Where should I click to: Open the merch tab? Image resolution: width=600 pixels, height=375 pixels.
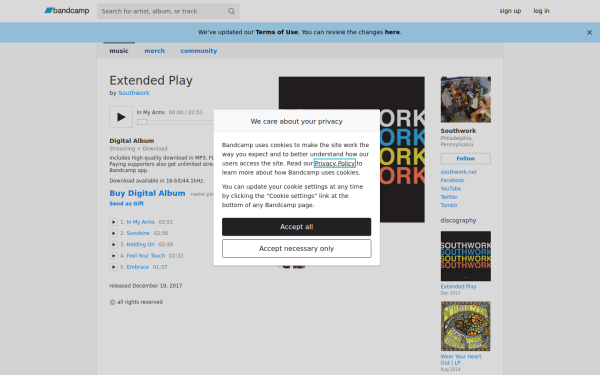click(x=155, y=51)
